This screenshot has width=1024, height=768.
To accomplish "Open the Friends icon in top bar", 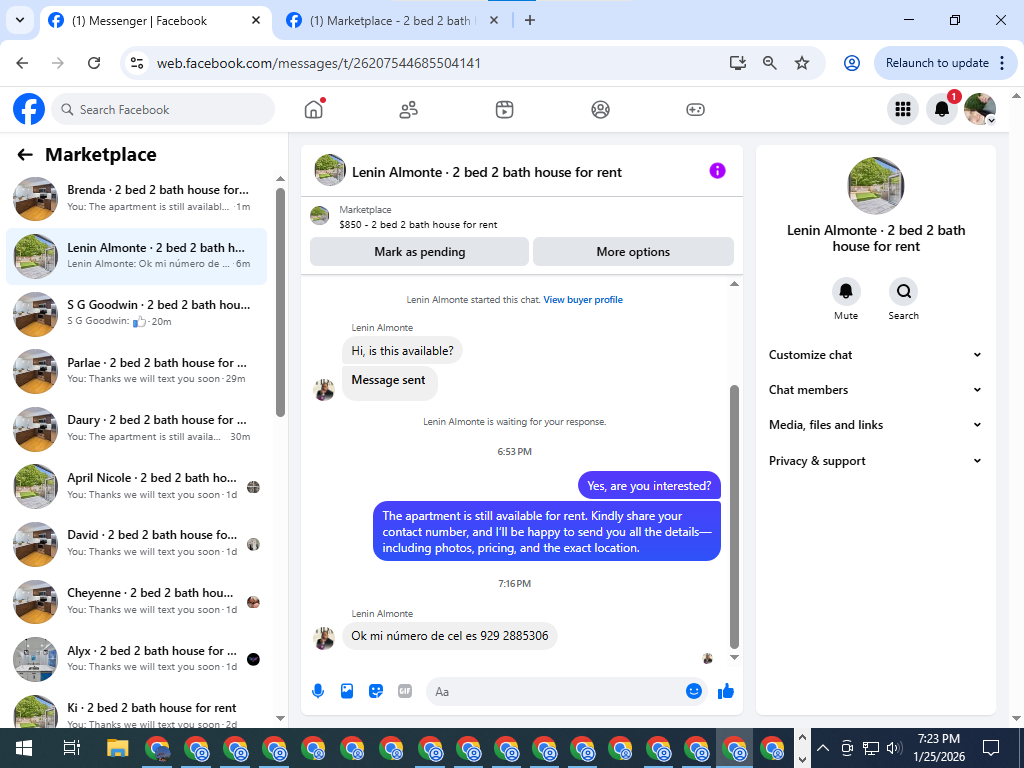I will click(x=409, y=110).
